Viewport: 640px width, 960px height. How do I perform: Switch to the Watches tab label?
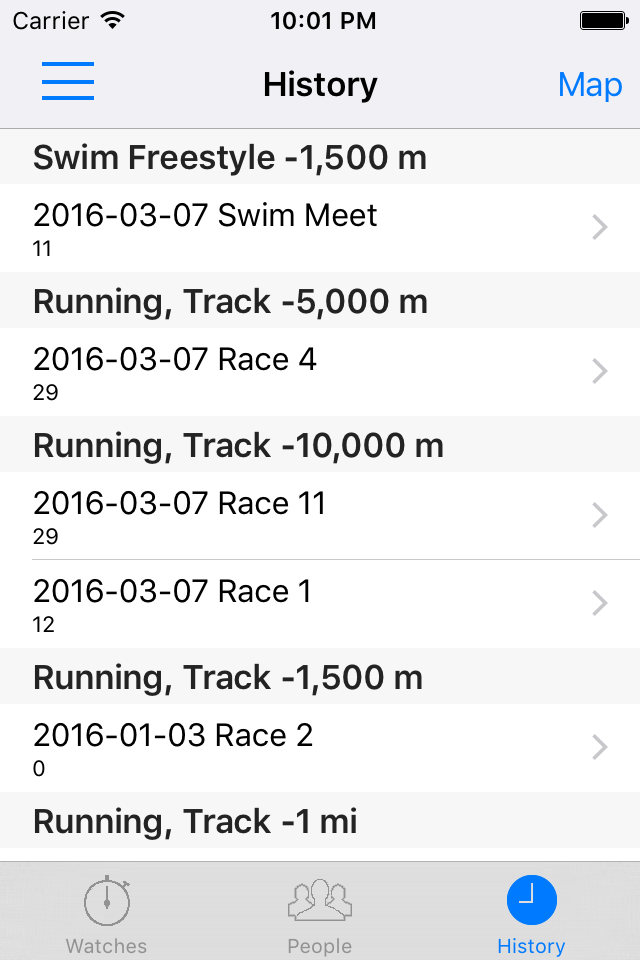pyautogui.click(x=107, y=946)
